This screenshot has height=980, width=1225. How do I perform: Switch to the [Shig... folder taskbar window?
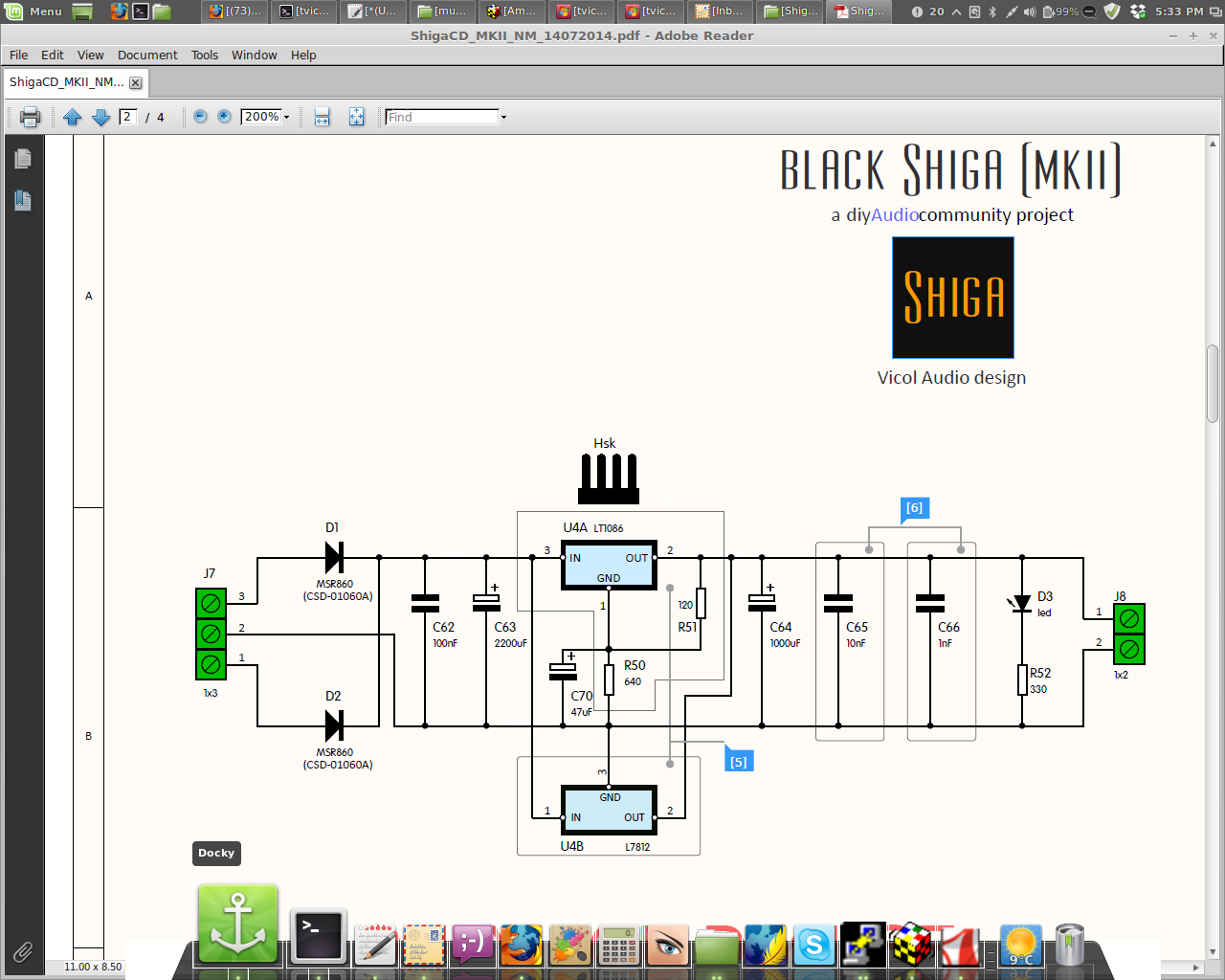791,11
